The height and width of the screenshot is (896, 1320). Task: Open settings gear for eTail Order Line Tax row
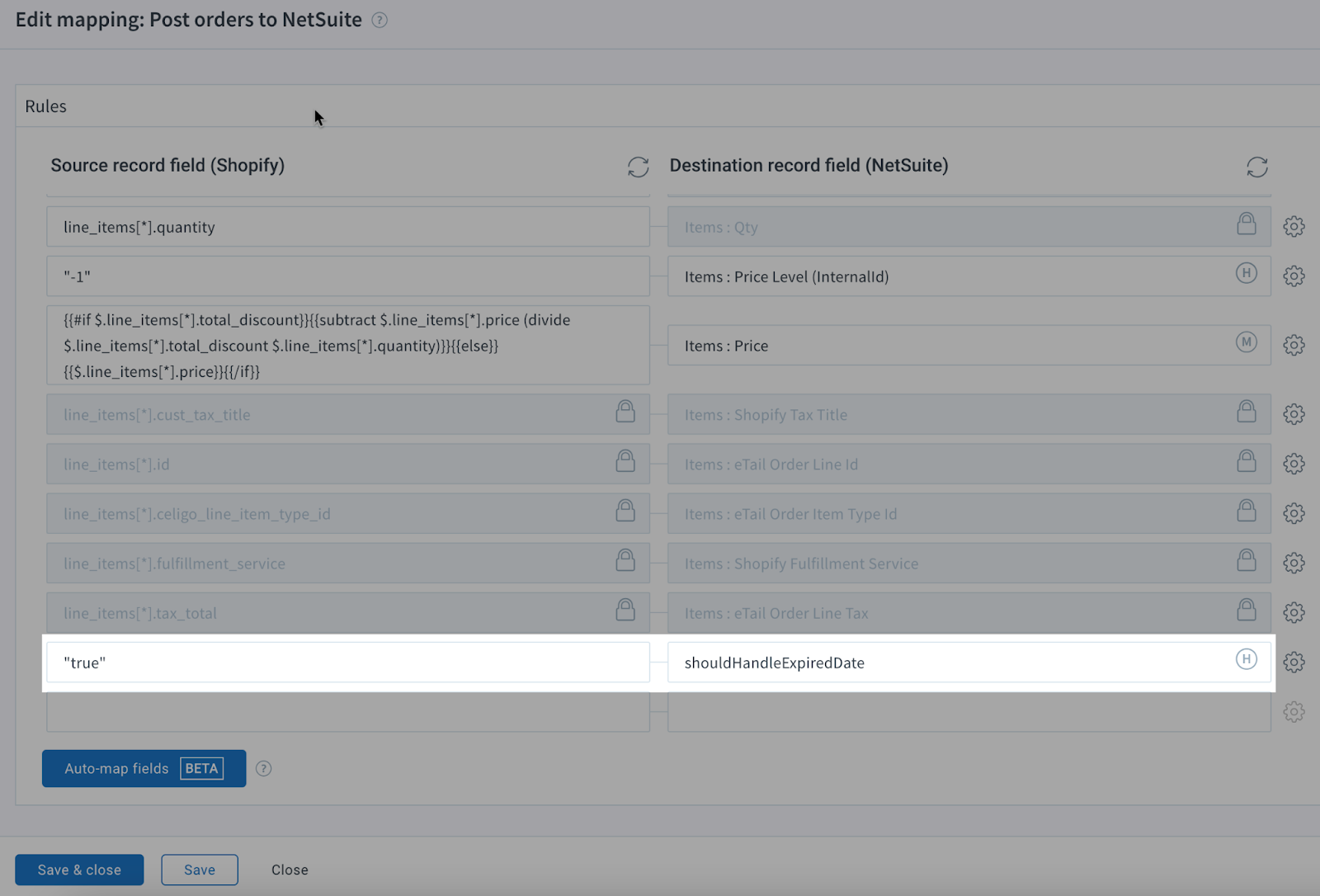1294,612
